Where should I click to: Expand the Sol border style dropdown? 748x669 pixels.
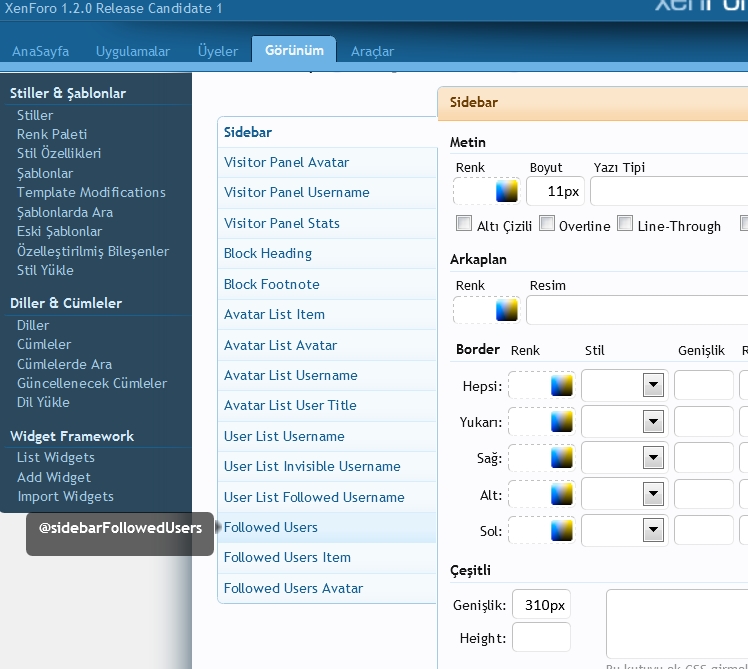[x=653, y=529]
